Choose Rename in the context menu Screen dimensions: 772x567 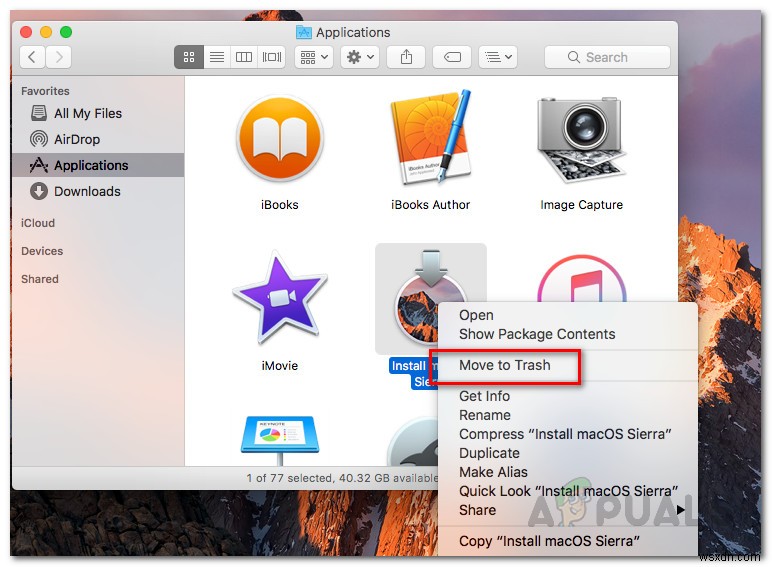[x=568, y=415]
